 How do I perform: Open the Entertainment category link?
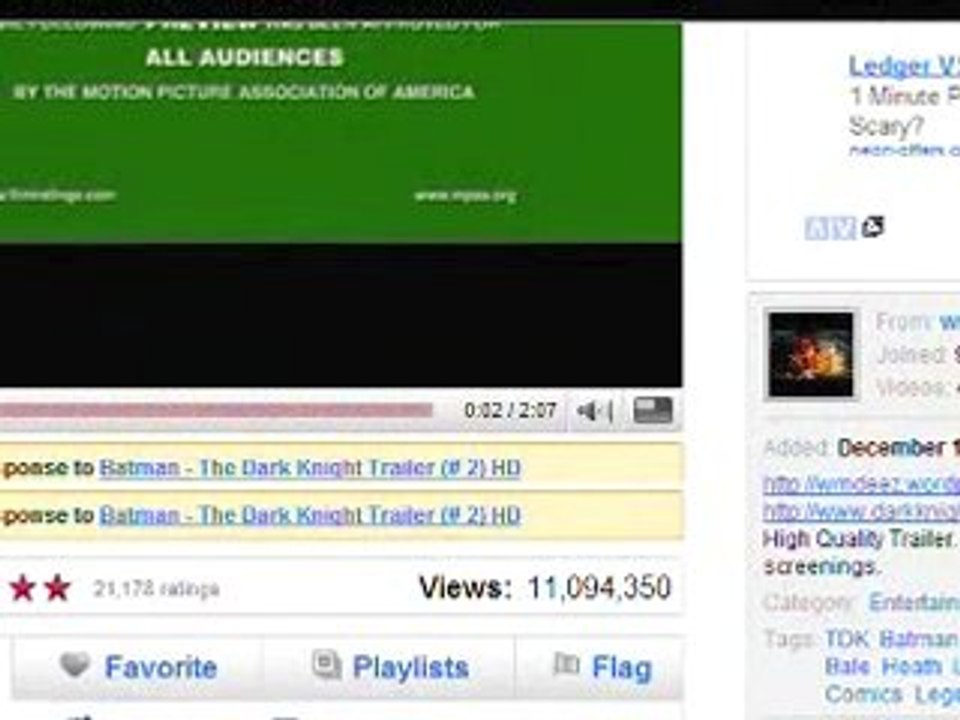[x=914, y=602]
